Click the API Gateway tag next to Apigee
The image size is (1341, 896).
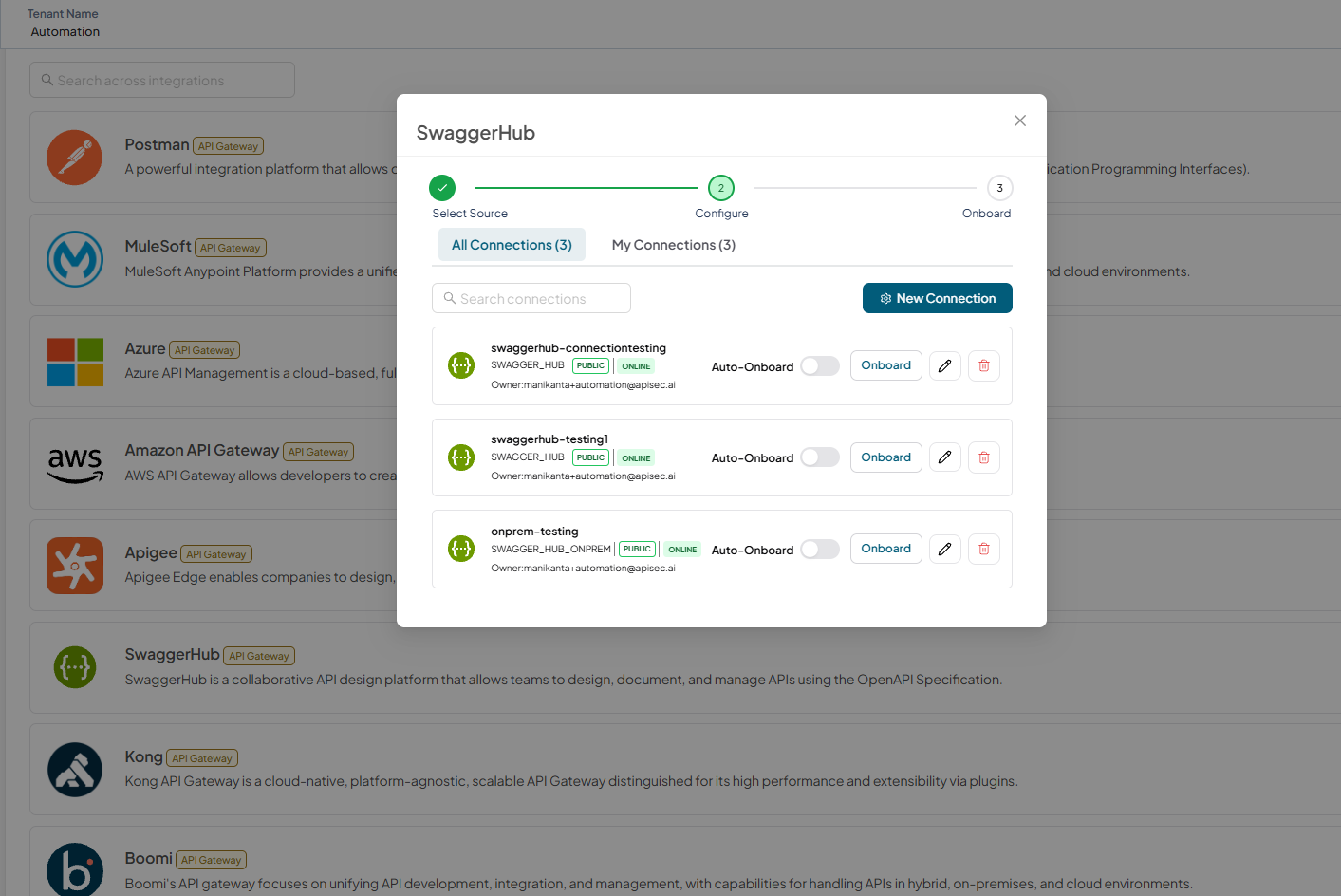(x=216, y=554)
